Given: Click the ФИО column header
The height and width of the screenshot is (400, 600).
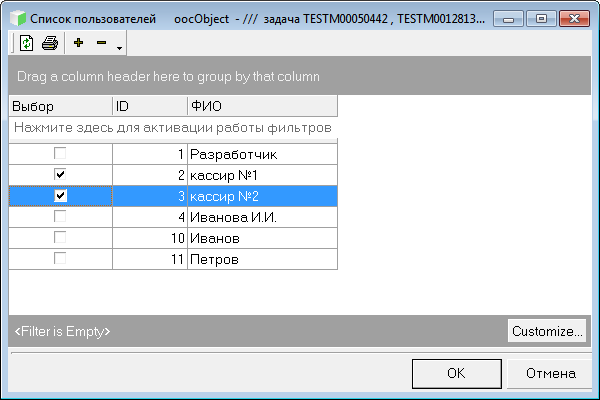Looking at the screenshot, I should 262,106.
